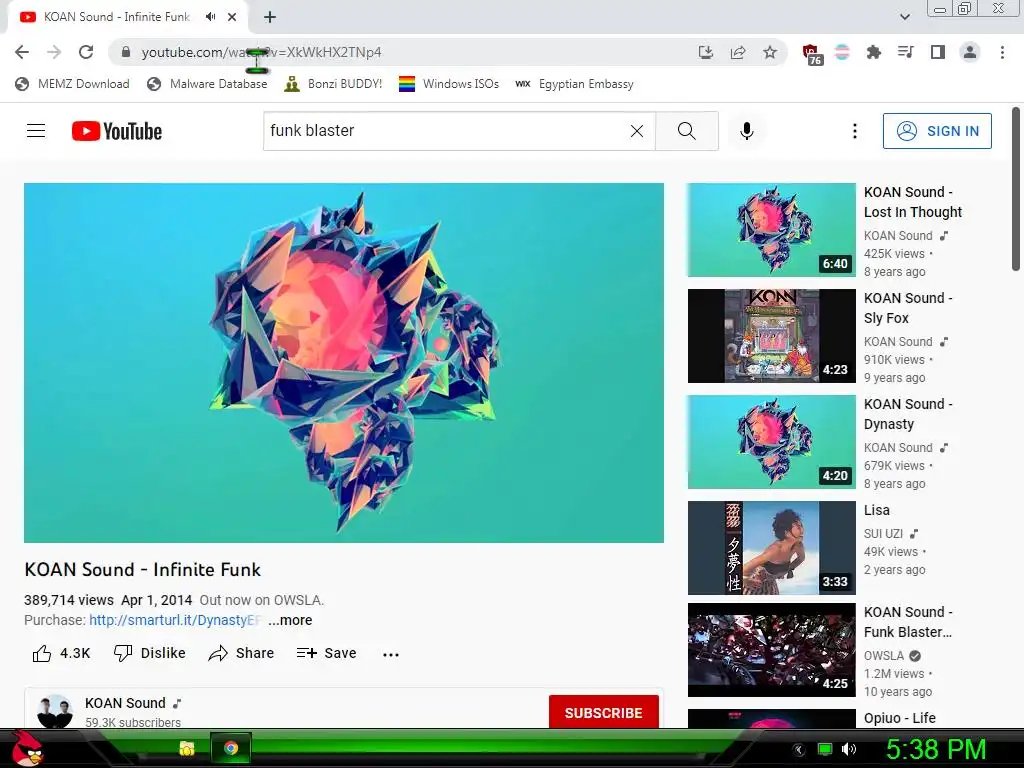Image resolution: width=1024 pixels, height=768 pixels.
Task: Expand the description with ...more
Action: tap(290, 620)
